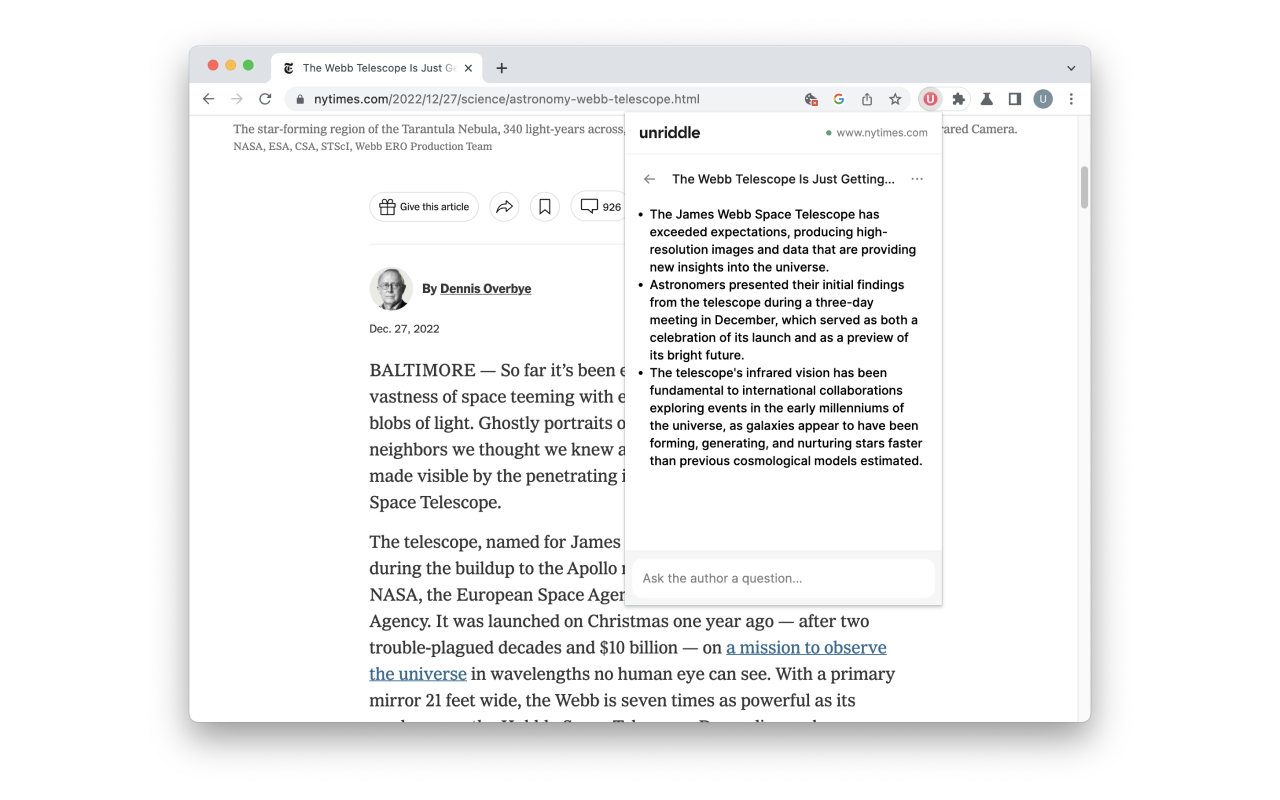The width and height of the screenshot is (1280, 800).
Task: Open a new tab with plus button
Action: point(502,68)
